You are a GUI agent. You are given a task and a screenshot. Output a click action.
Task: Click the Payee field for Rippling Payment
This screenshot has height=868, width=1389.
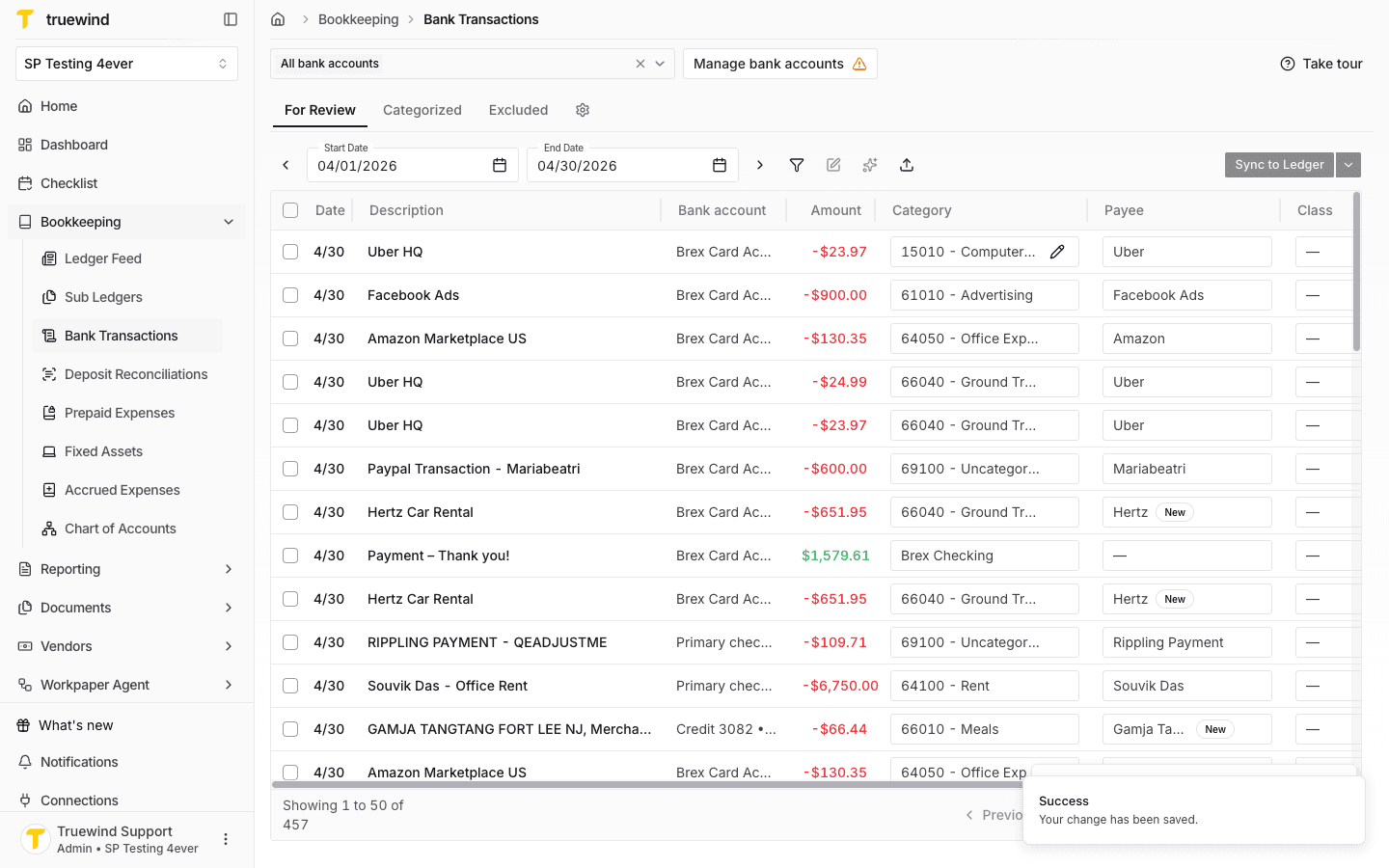[x=1186, y=642]
